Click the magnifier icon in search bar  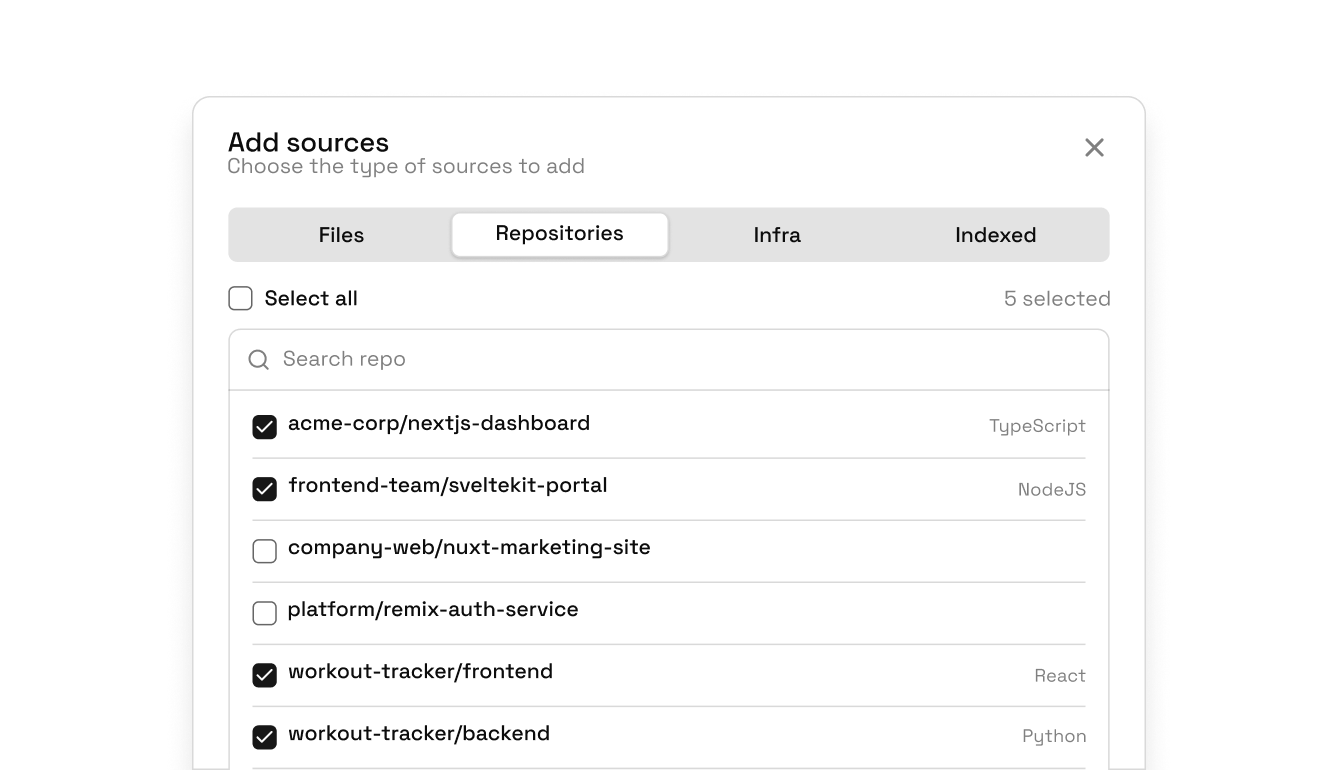pyautogui.click(x=258, y=360)
